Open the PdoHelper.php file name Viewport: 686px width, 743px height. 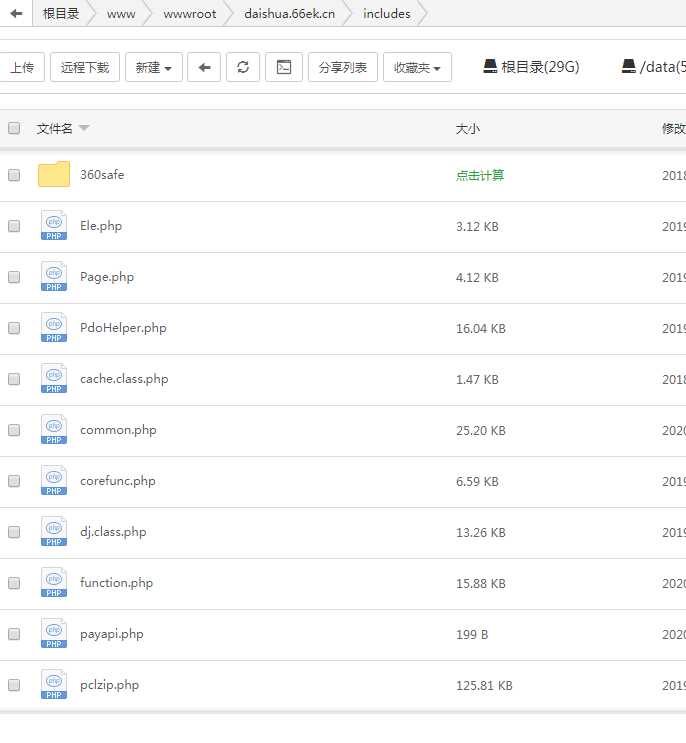(123, 328)
